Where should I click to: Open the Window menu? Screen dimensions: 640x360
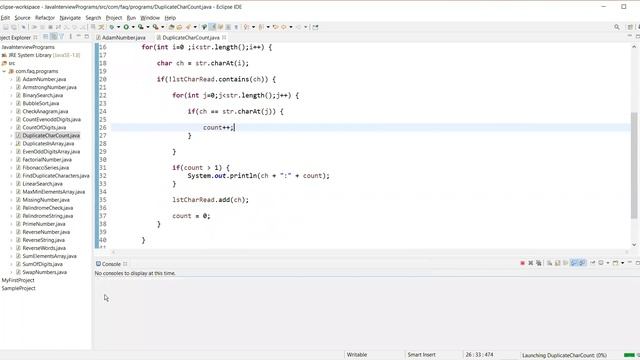point(150,18)
